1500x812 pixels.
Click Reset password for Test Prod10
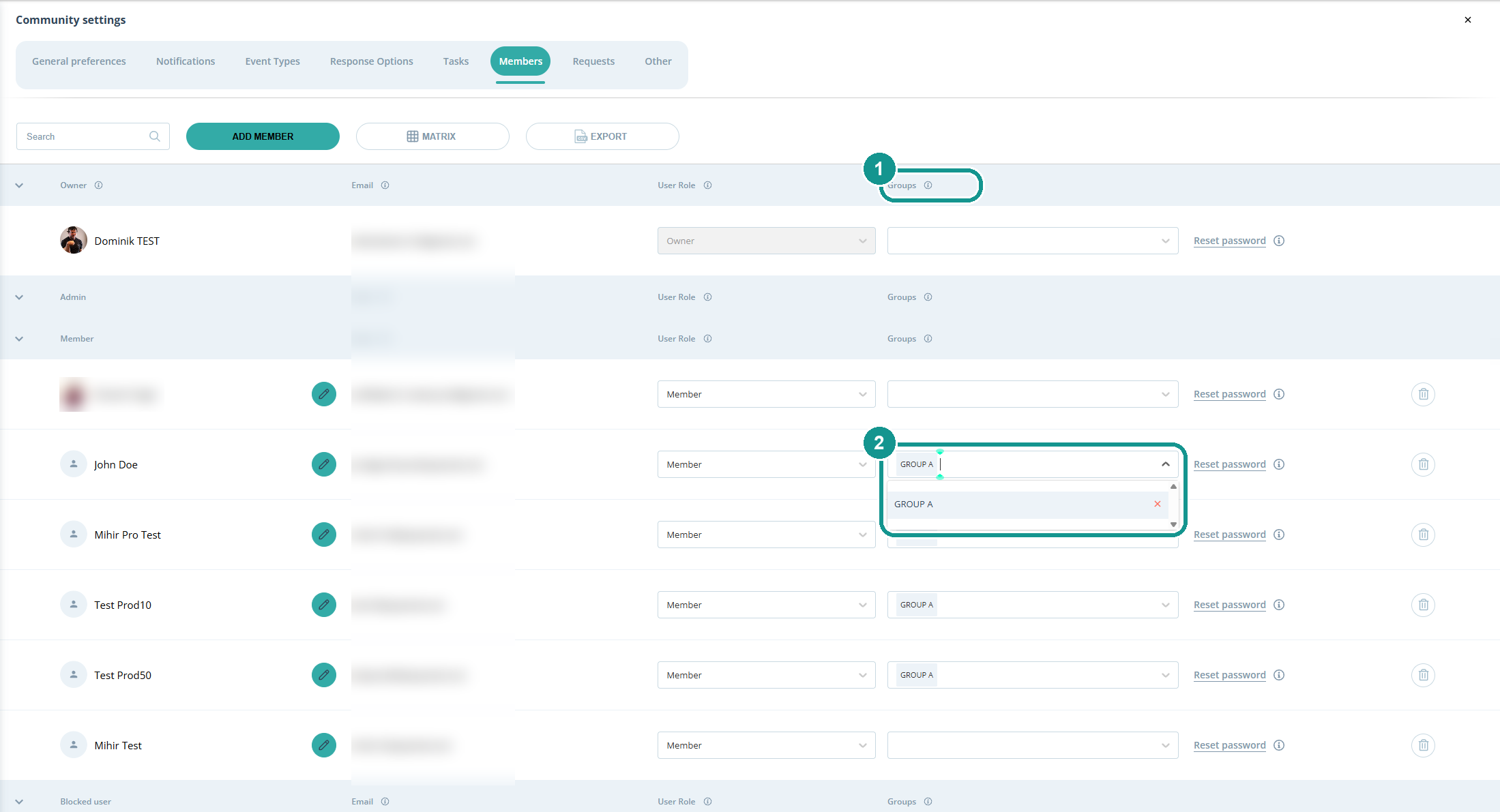[1229, 605]
